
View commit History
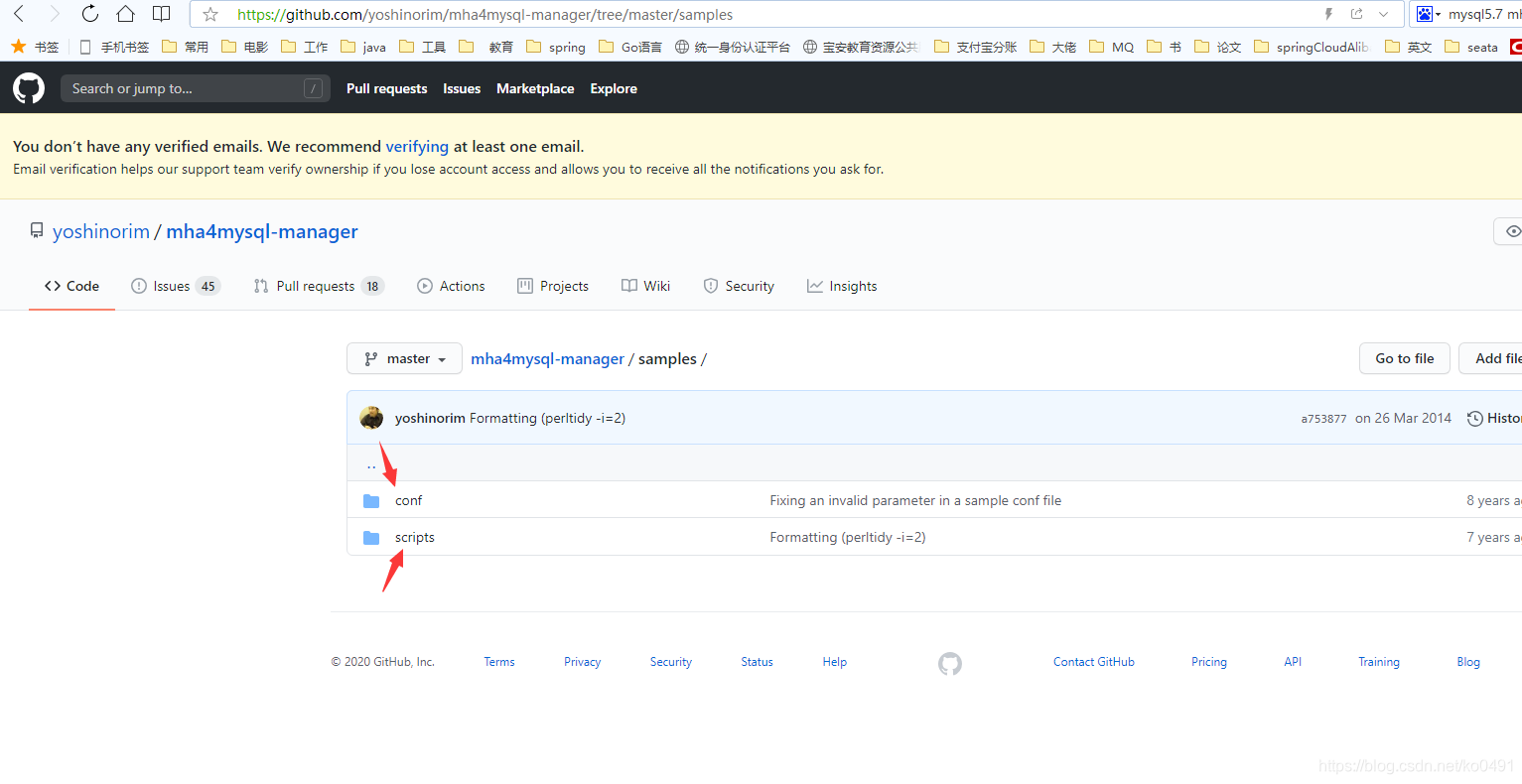point(1495,418)
